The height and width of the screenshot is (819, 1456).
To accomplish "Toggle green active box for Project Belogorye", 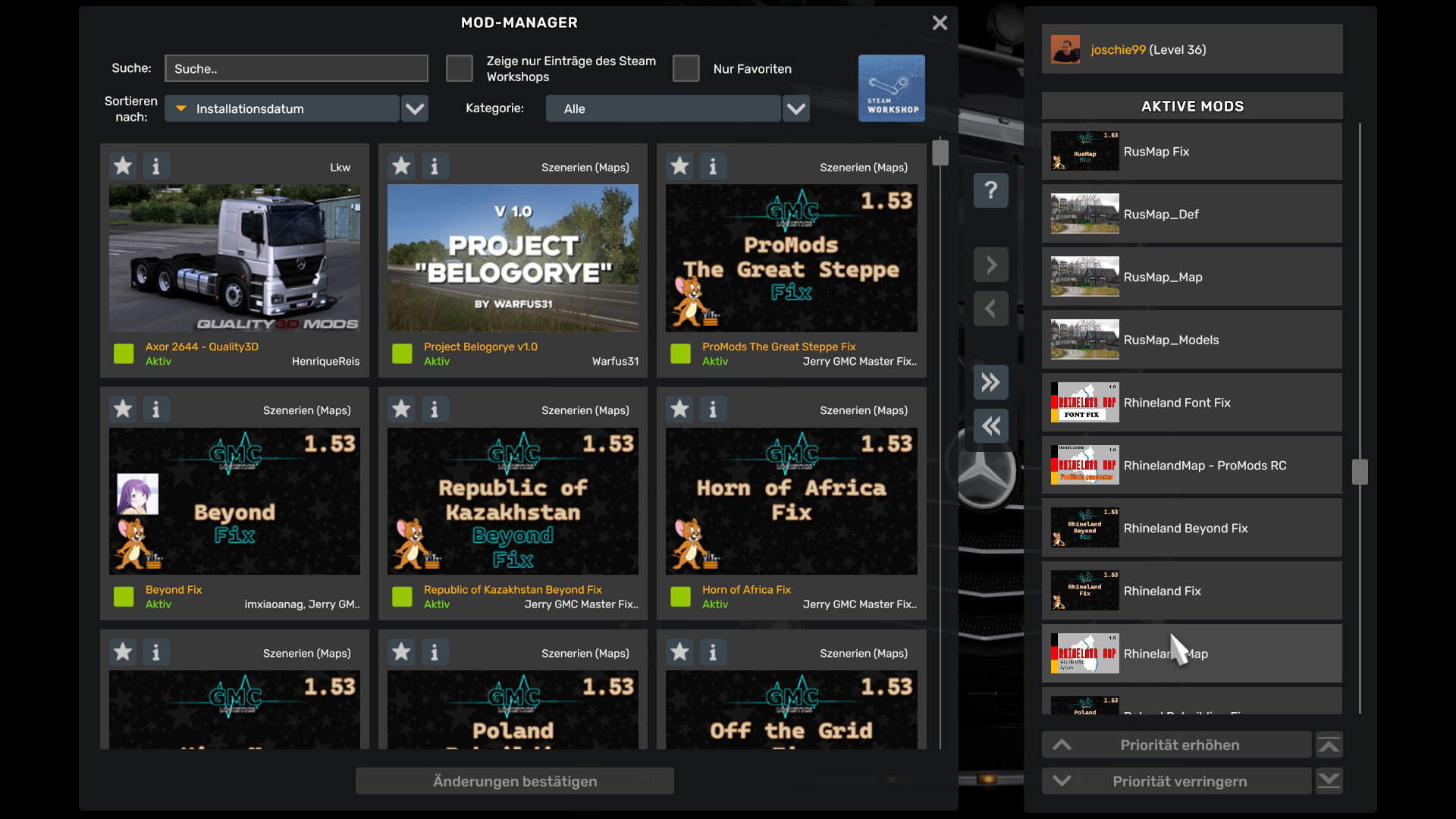I will [x=402, y=353].
